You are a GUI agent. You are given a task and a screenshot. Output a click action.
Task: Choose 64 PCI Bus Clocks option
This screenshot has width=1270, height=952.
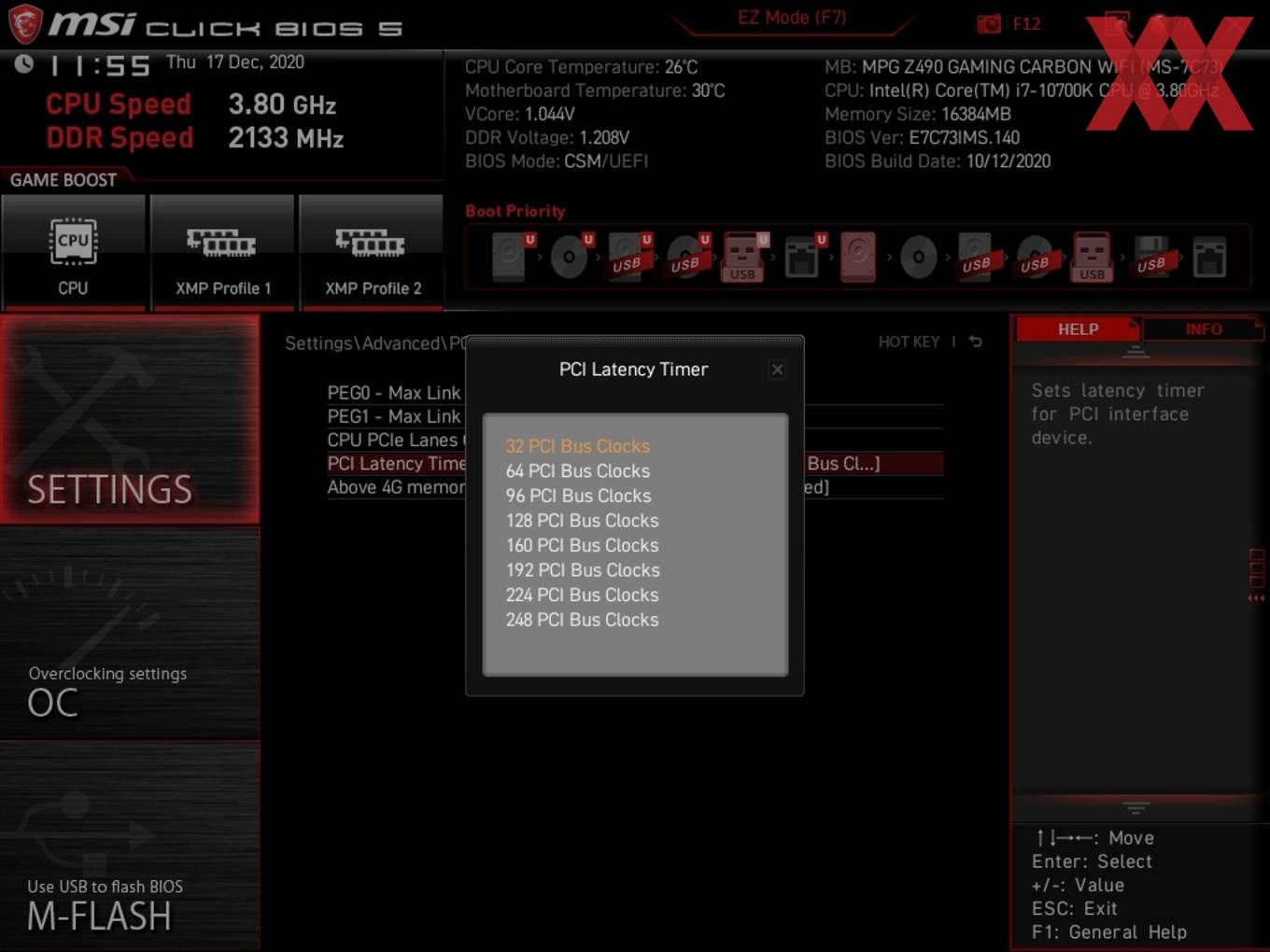(578, 471)
